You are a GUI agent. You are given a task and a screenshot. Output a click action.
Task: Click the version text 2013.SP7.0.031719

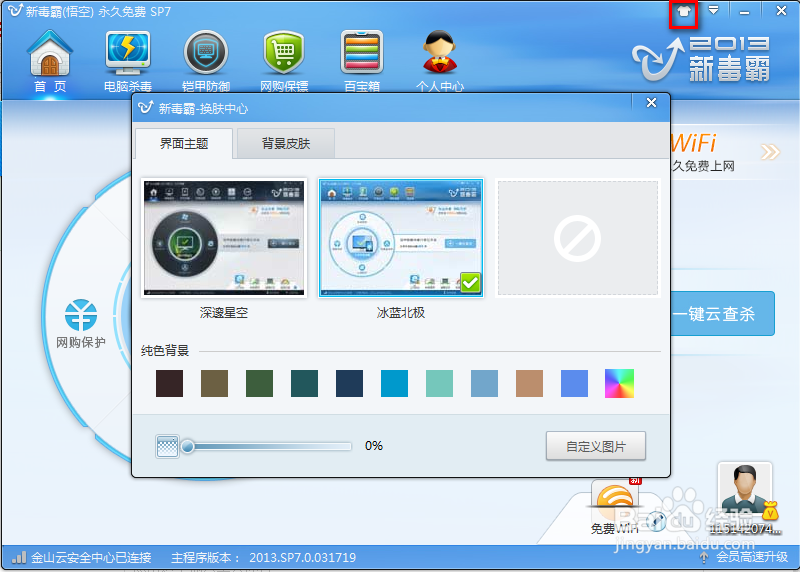(x=302, y=557)
